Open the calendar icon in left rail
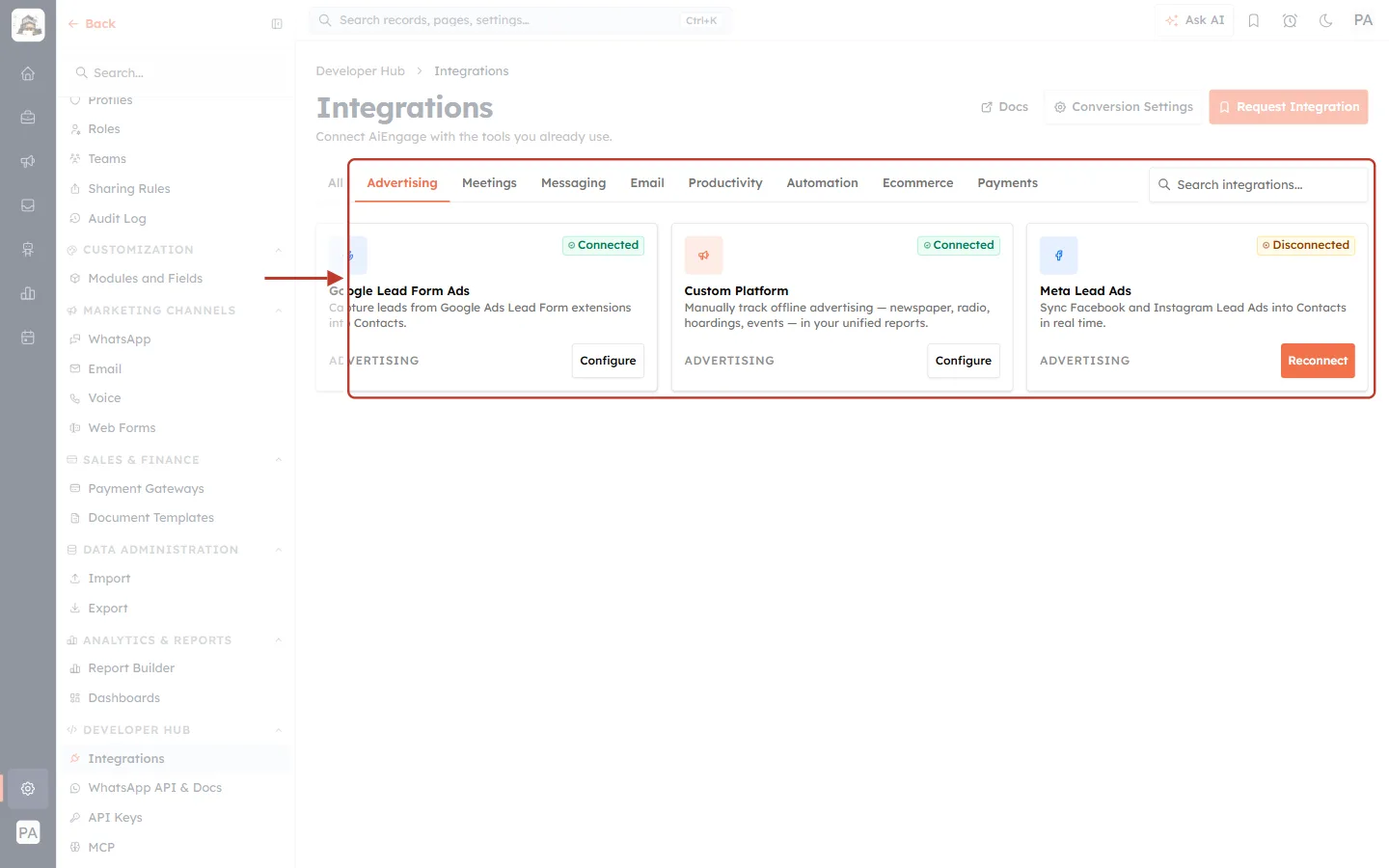The width and height of the screenshot is (1389, 868). tap(28, 338)
